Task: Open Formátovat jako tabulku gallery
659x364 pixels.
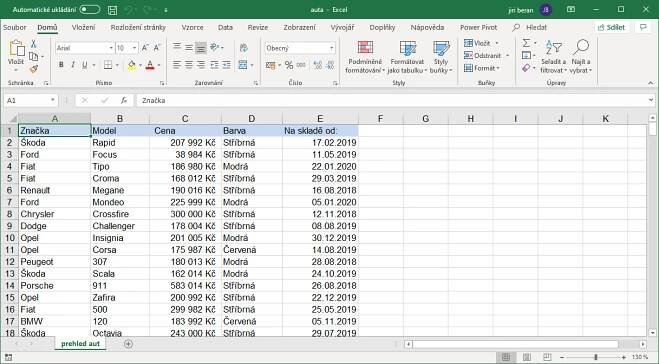Action: tap(407, 57)
